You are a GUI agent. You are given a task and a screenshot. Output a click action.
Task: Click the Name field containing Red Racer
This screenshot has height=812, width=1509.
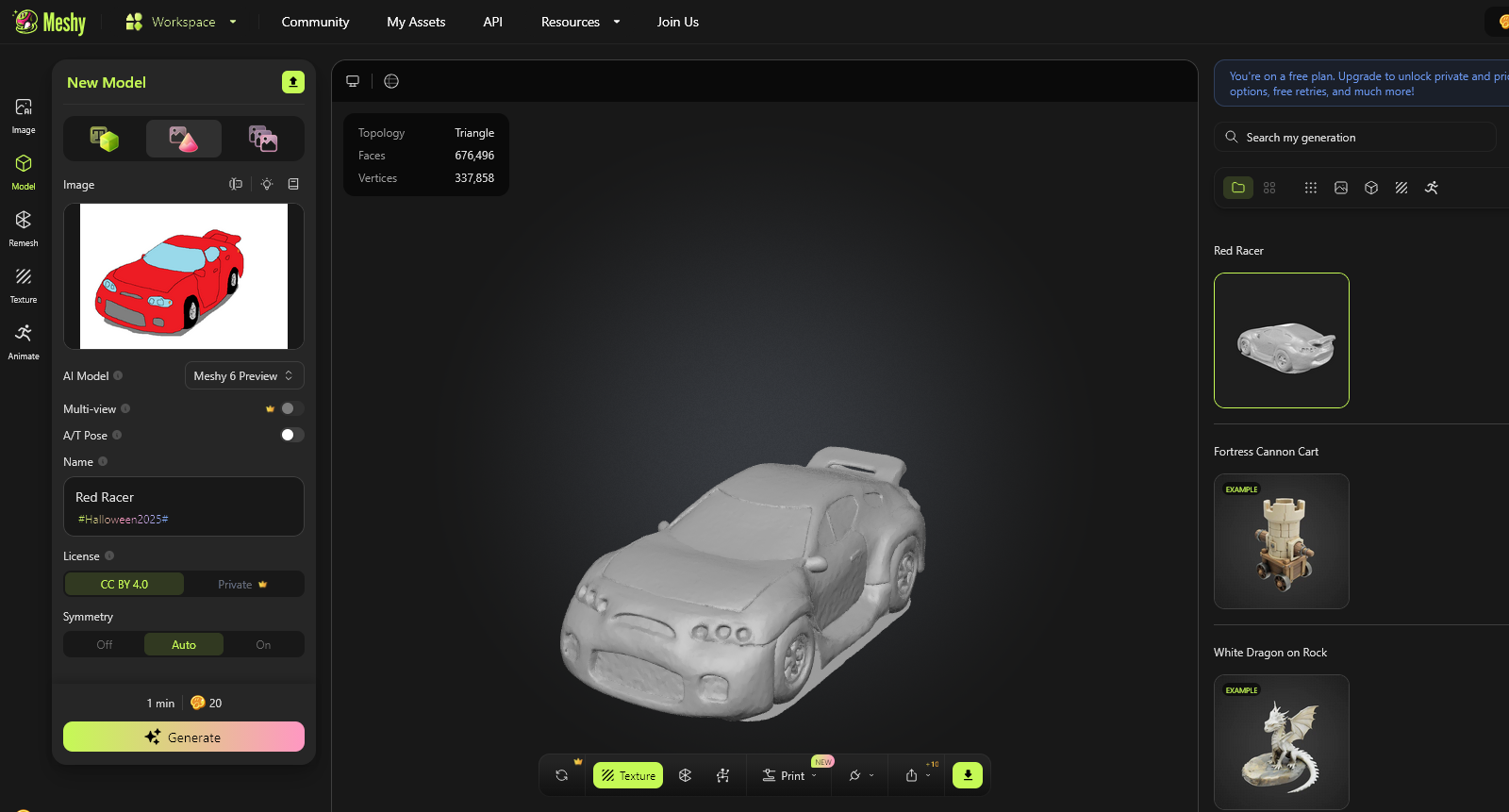184,506
